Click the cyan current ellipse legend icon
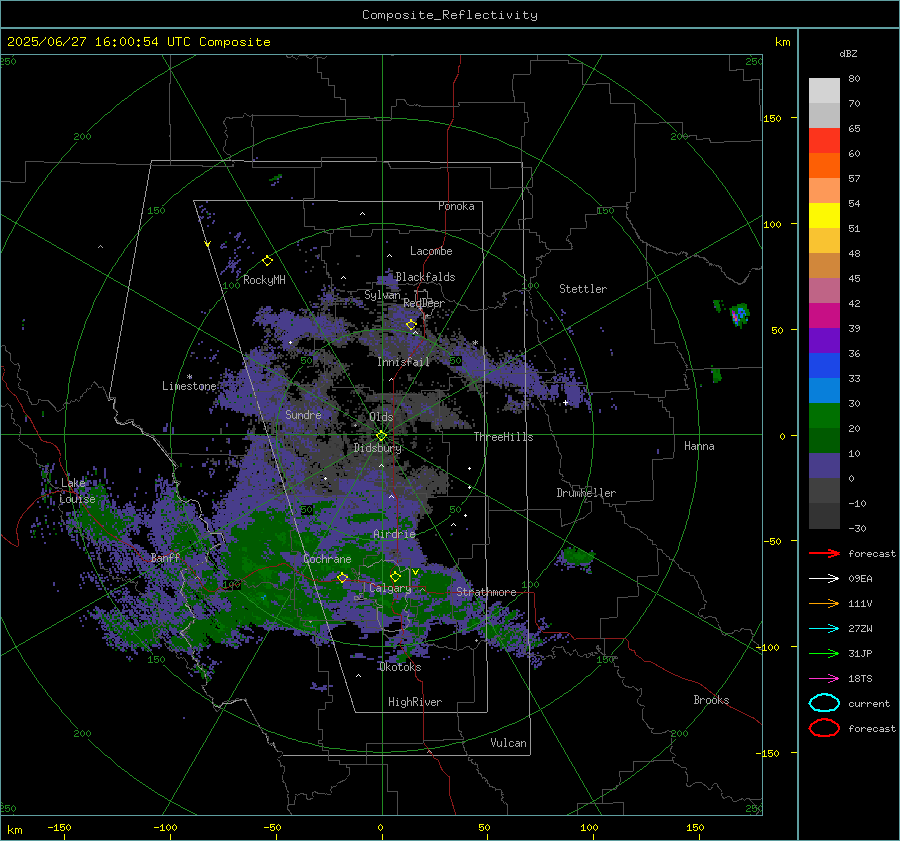900x841 pixels. coord(824,703)
